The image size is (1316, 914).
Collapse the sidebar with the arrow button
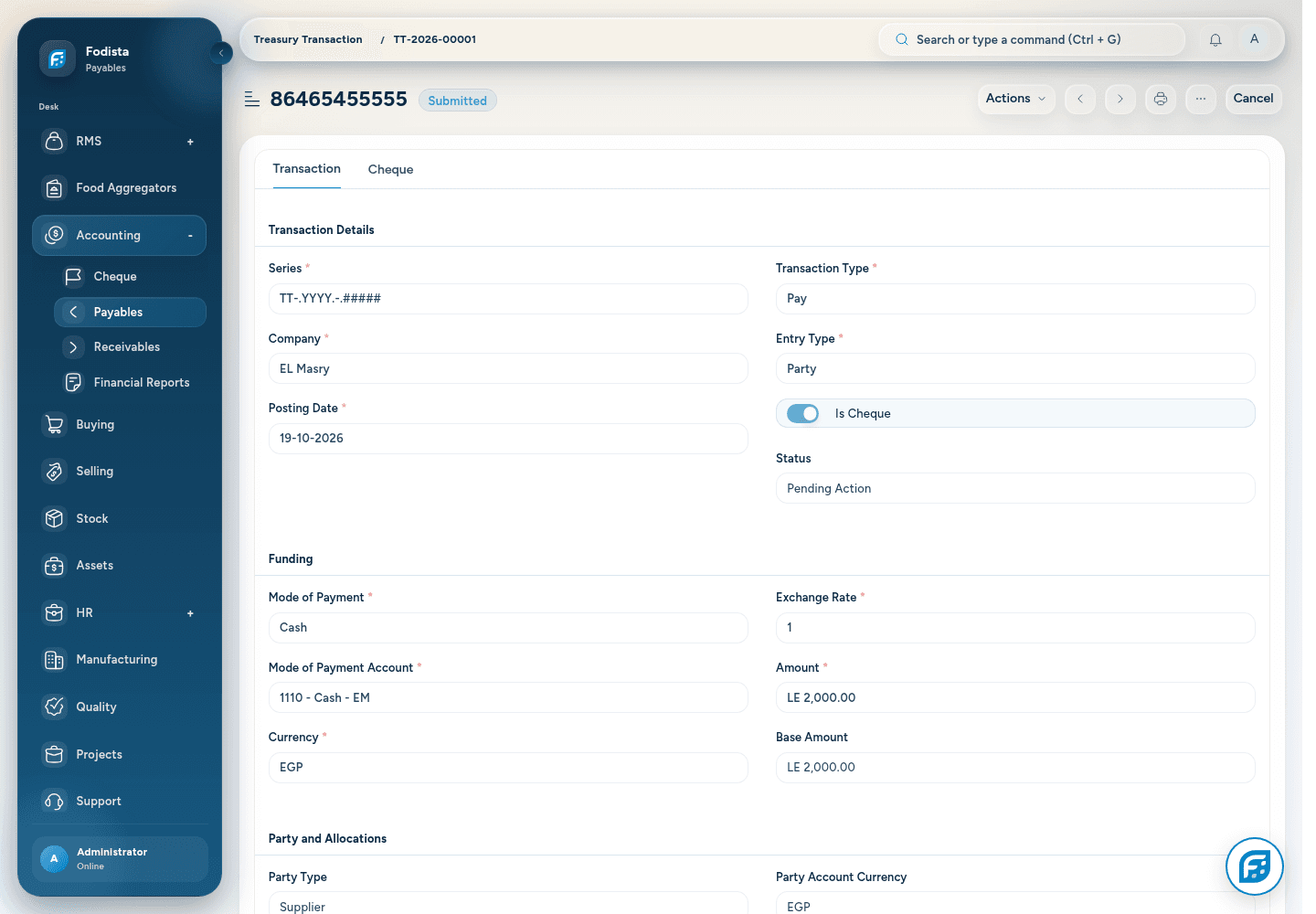pyautogui.click(x=221, y=53)
